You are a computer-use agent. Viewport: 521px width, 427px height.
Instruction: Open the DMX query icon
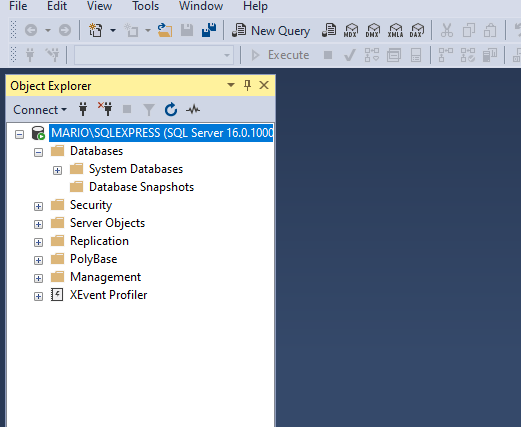tap(372, 31)
